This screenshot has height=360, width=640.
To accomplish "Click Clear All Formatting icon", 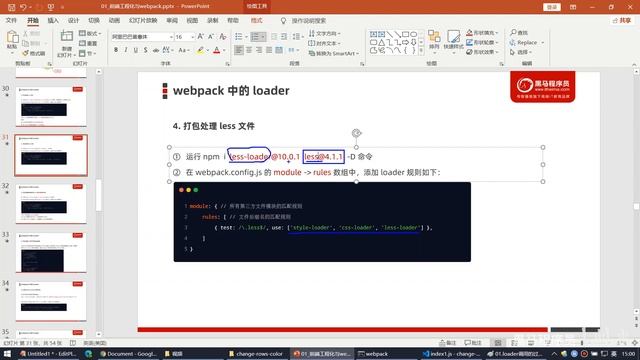I will (223, 36).
